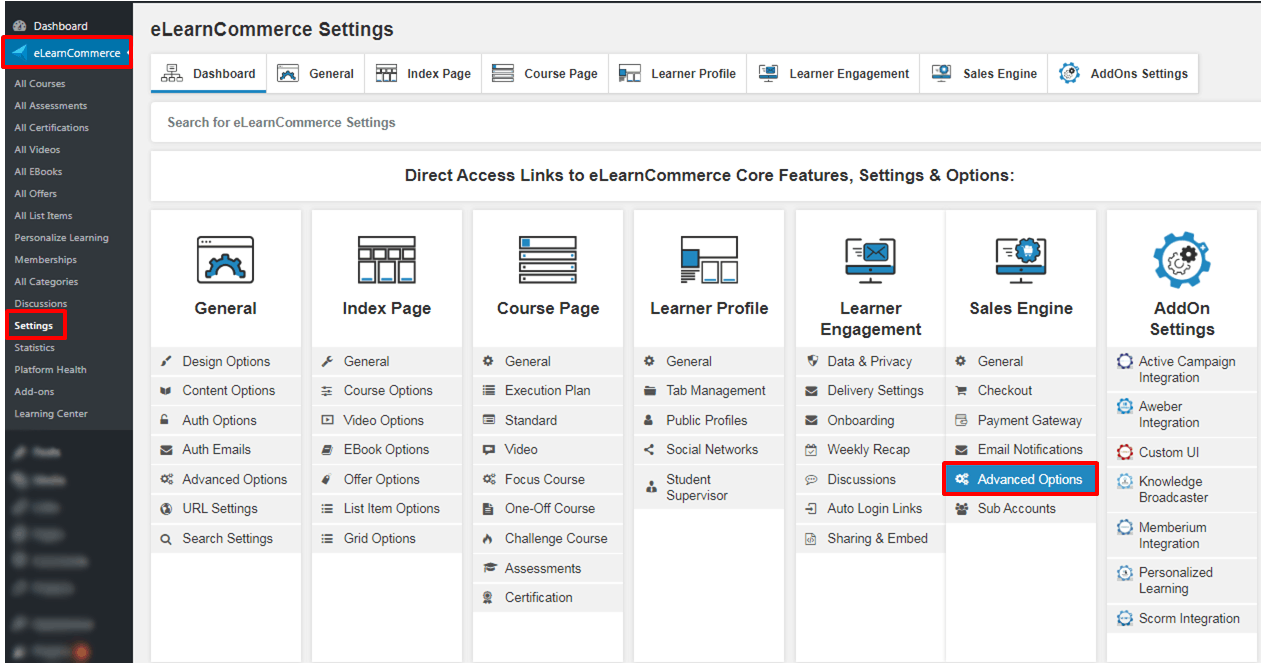Screen dimensions: 1262x664
Task: Click the Challenge Course link
Action: click(559, 537)
